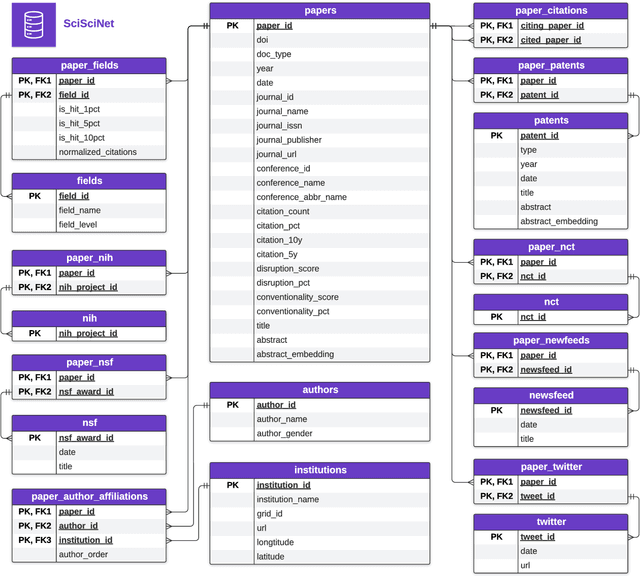Viewport: 640px width, 577px height.
Task: Click the SciSciNet database logo icon
Action: [x=34, y=25]
